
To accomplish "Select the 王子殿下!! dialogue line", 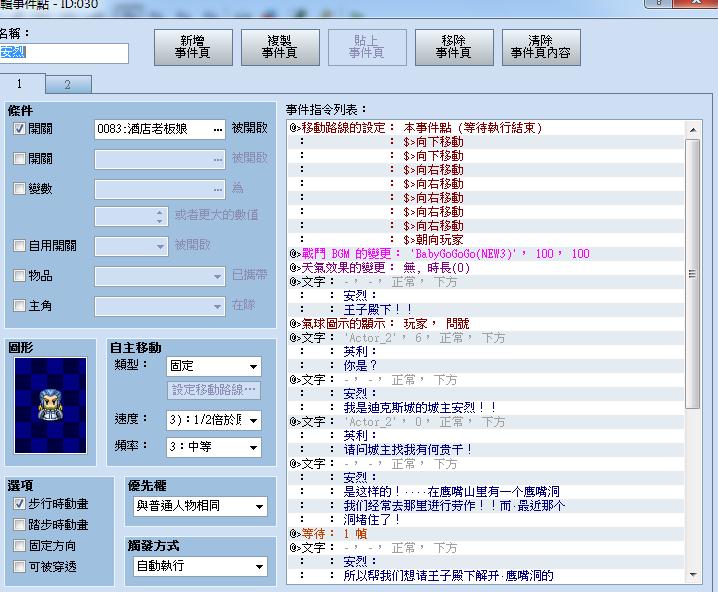I will coord(486,310).
